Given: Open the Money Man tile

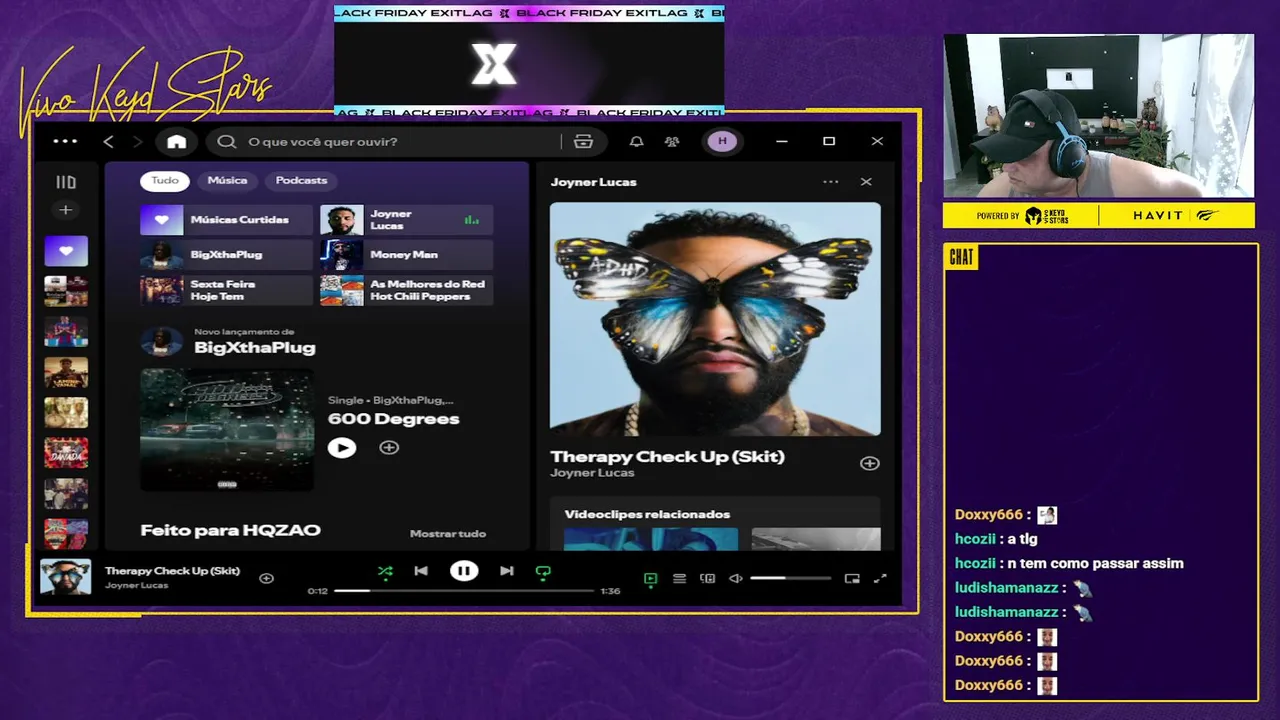Looking at the screenshot, I should [x=406, y=255].
